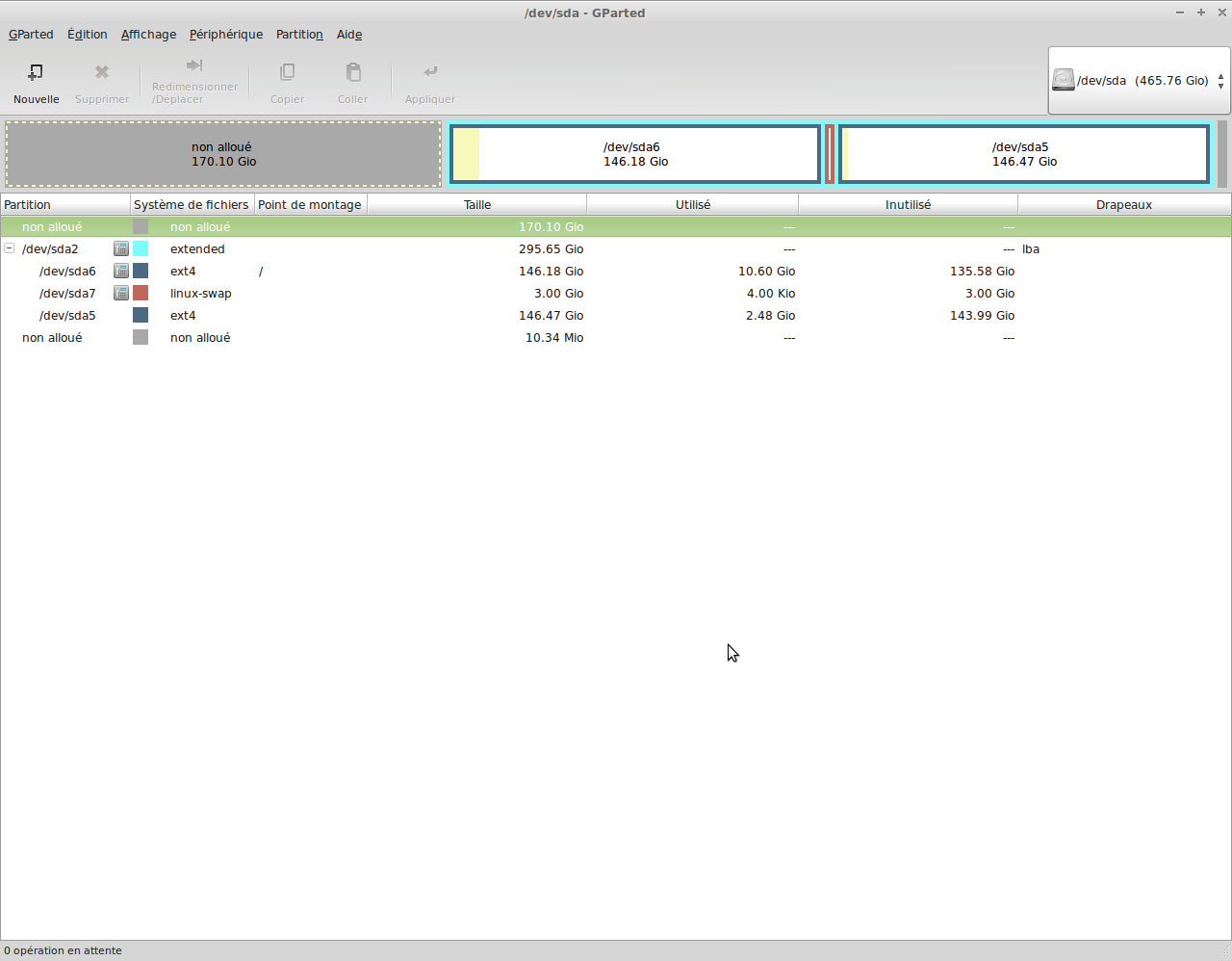Image resolution: width=1232 pixels, height=961 pixels.
Task: Click the lock icon on the /dev/sda2 row
Action: pos(121,248)
